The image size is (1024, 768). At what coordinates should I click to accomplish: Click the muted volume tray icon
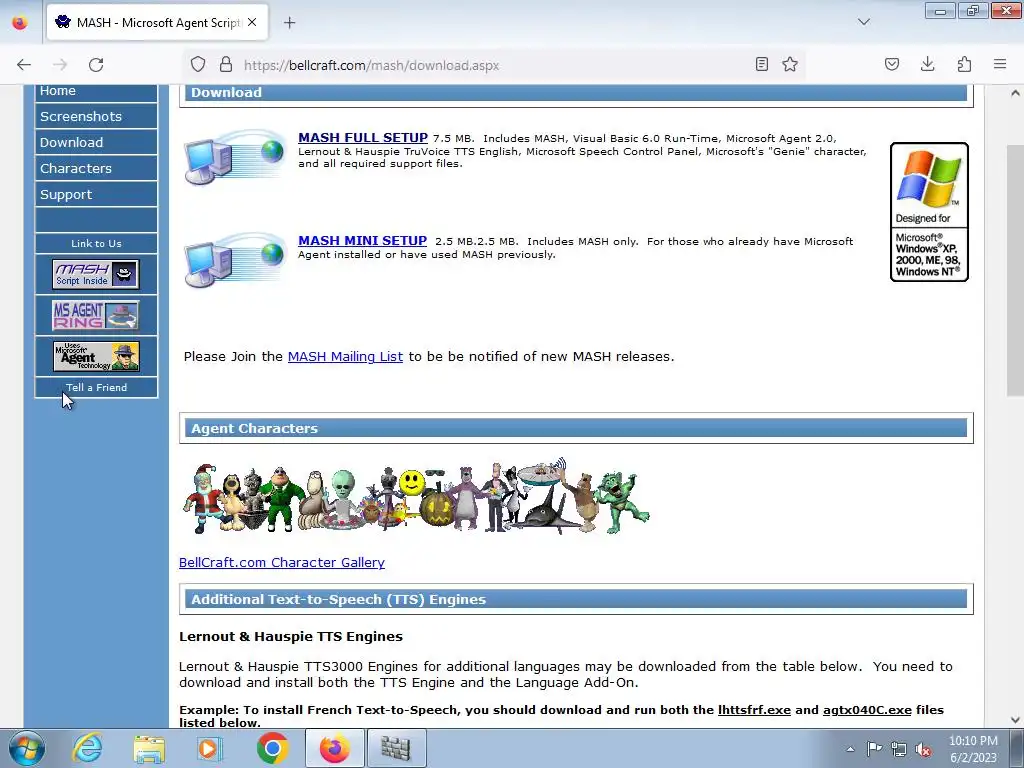coord(923,749)
